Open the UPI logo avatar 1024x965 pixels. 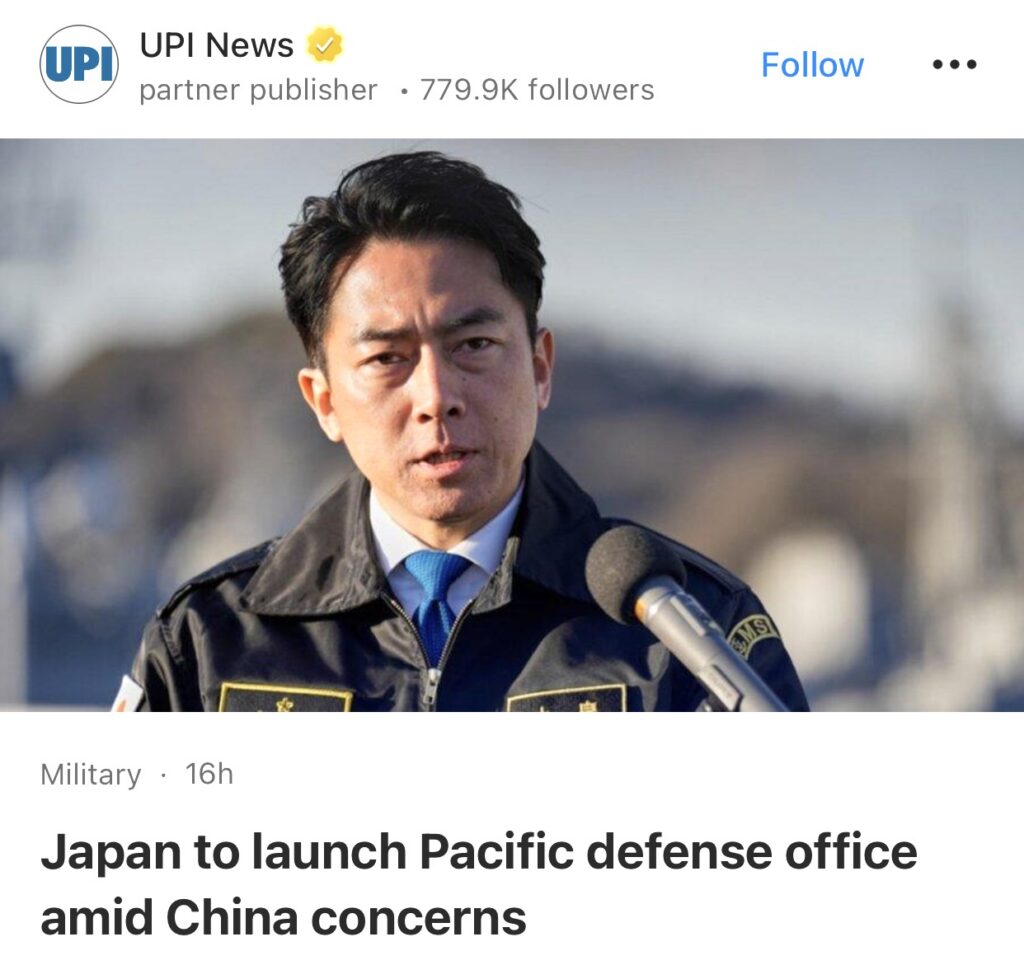79,64
